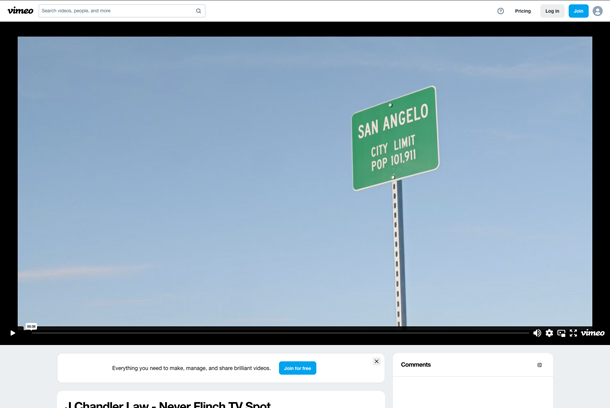Open the help question-mark icon
The height and width of the screenshot is (408, 610).
[500, 11]
